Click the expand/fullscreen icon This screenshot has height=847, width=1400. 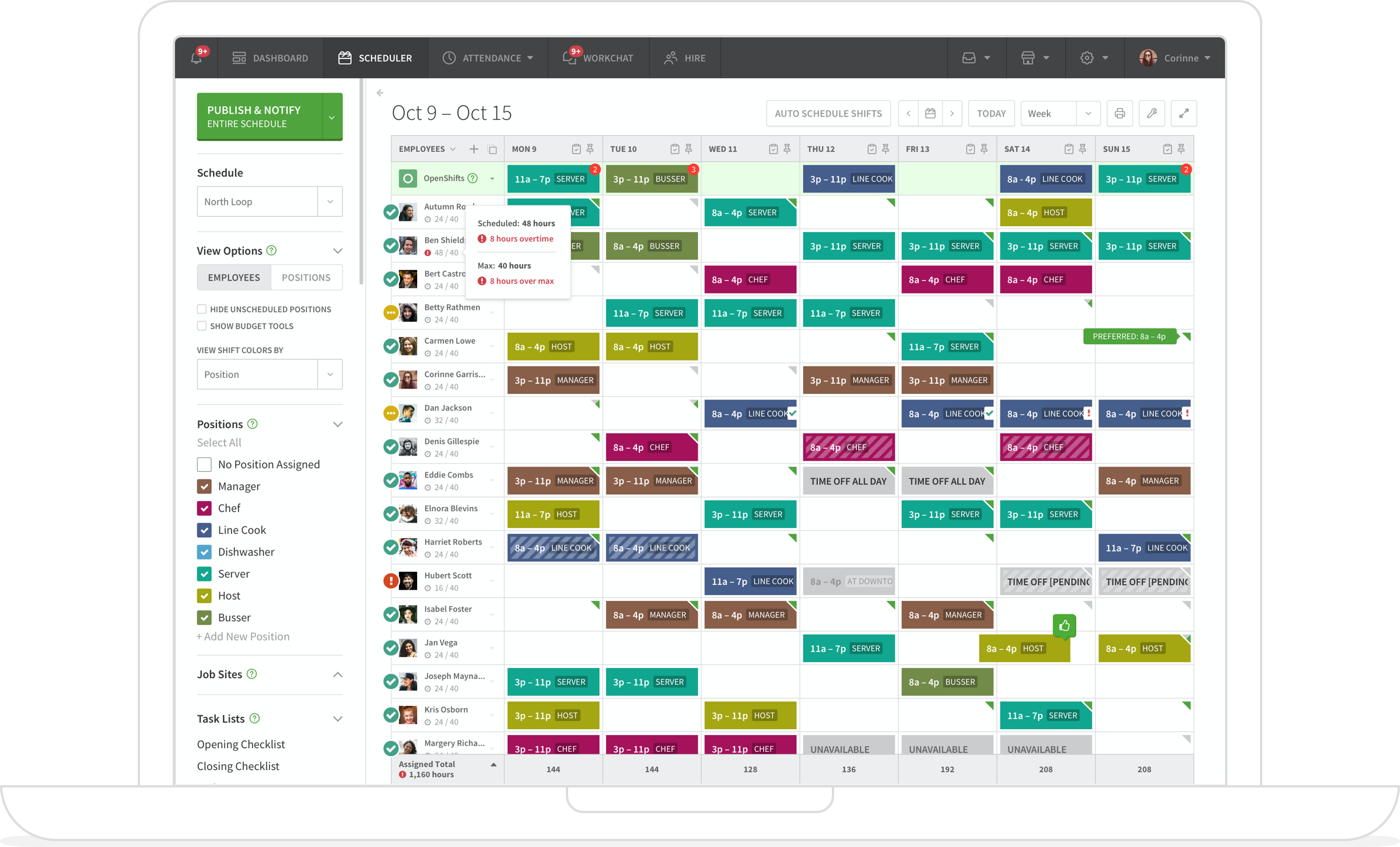[x=1183, y=113]
